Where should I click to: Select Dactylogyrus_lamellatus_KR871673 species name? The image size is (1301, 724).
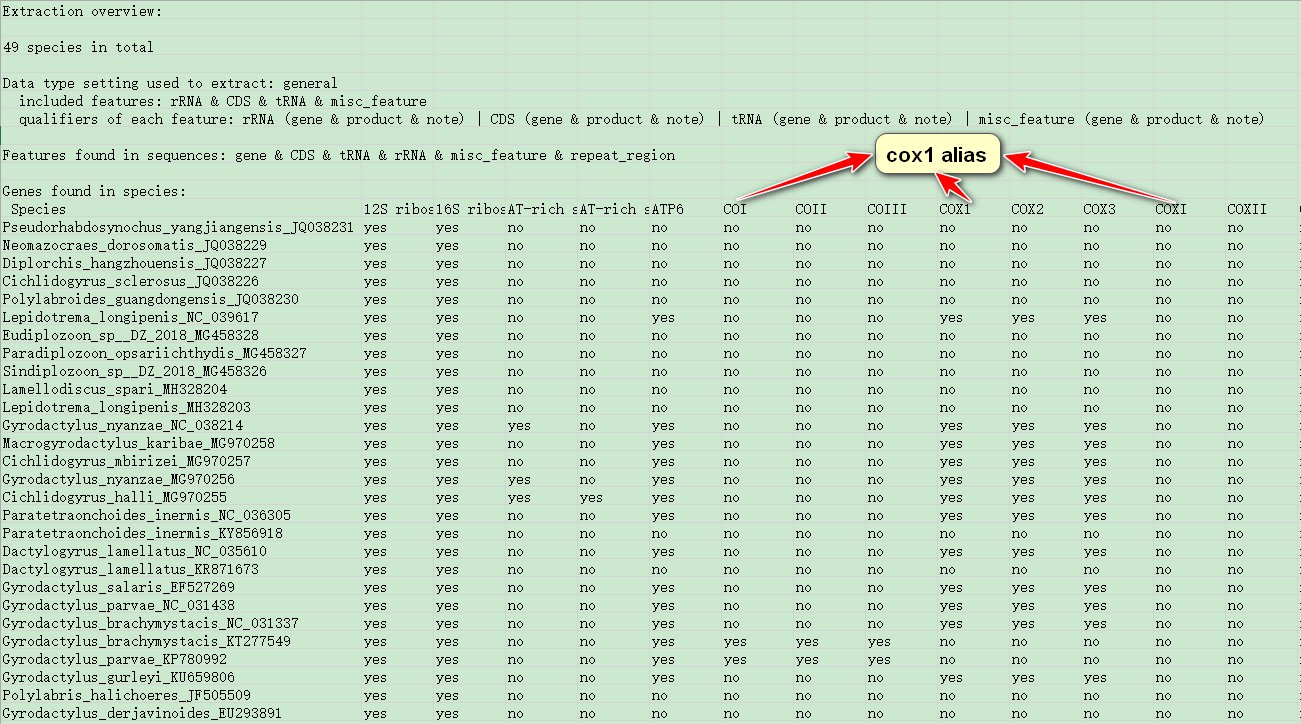click(130, 570)
